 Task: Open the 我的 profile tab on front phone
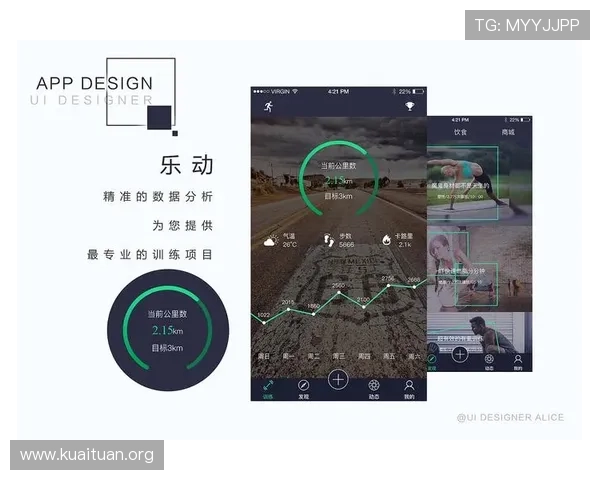coord(409,389)
